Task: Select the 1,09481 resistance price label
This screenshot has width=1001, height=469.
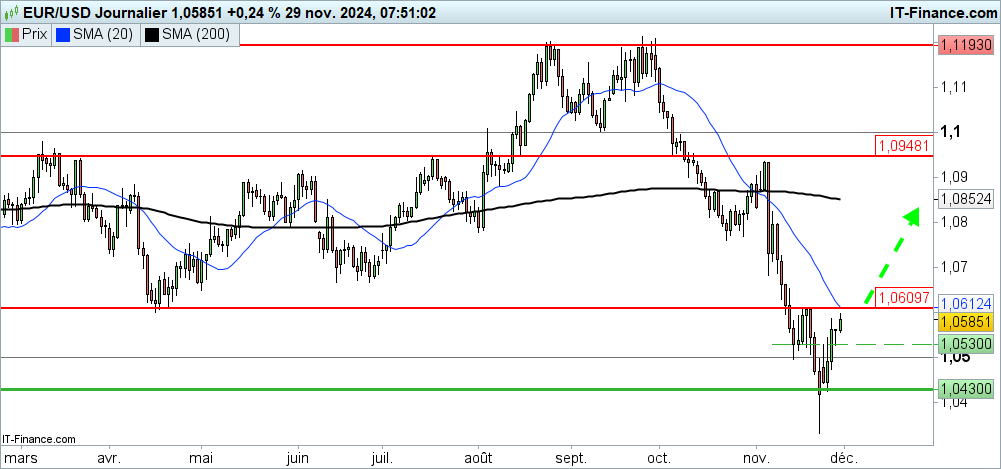Action: [903, 145]
